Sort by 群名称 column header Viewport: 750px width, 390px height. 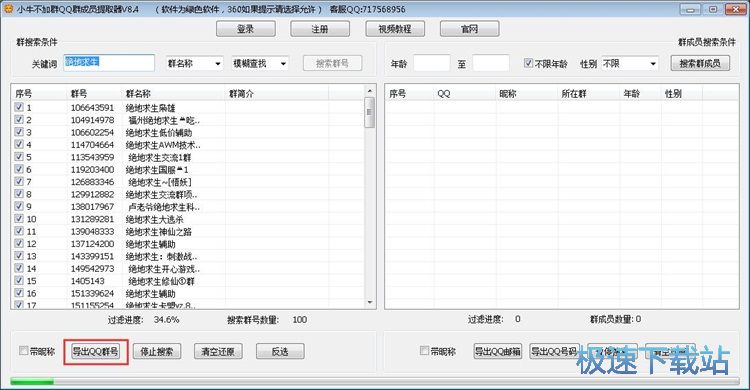click(x=174, y=93)
